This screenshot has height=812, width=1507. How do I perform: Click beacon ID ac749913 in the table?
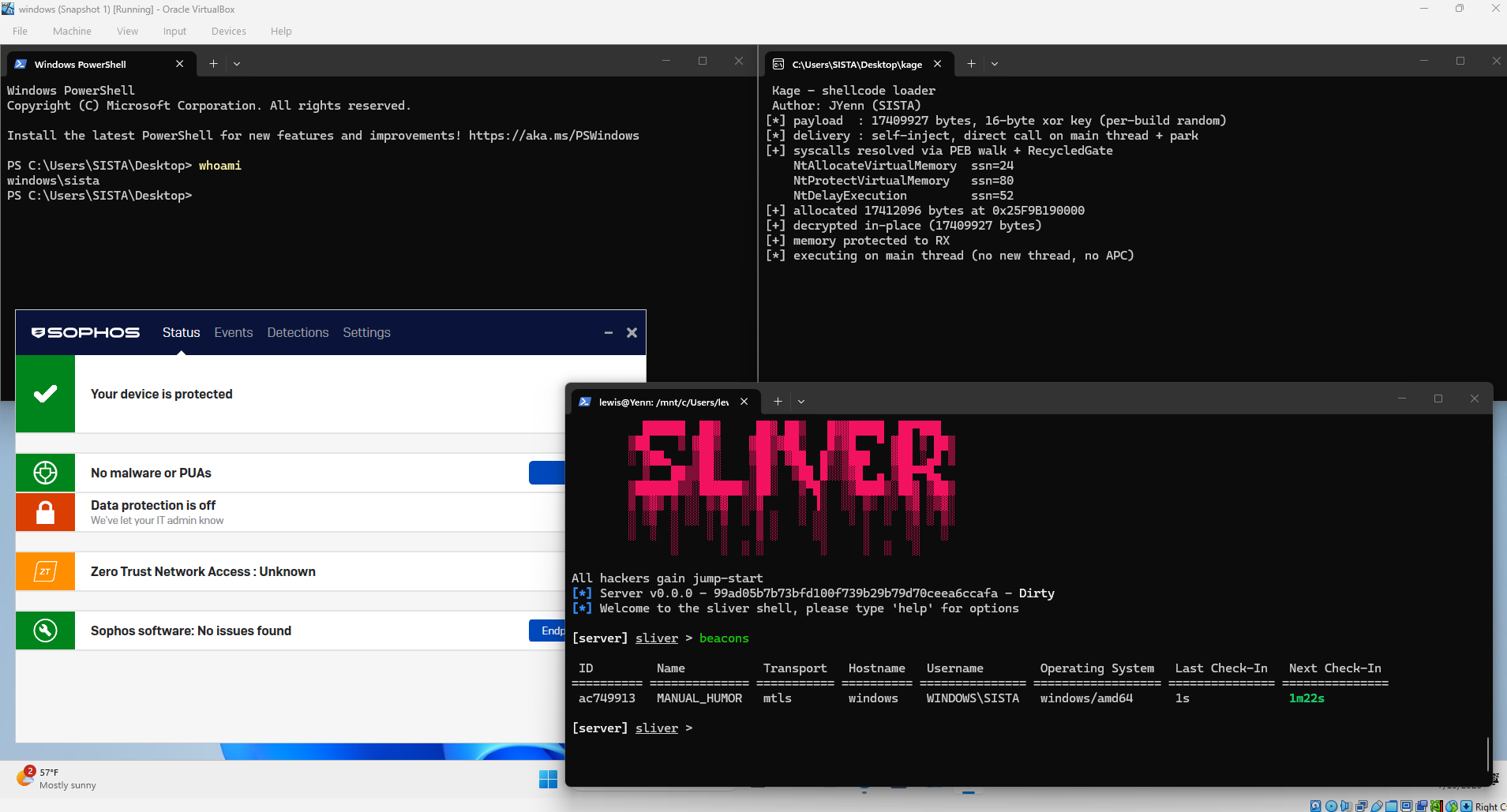pyautogui.click(x=607, y=698)
